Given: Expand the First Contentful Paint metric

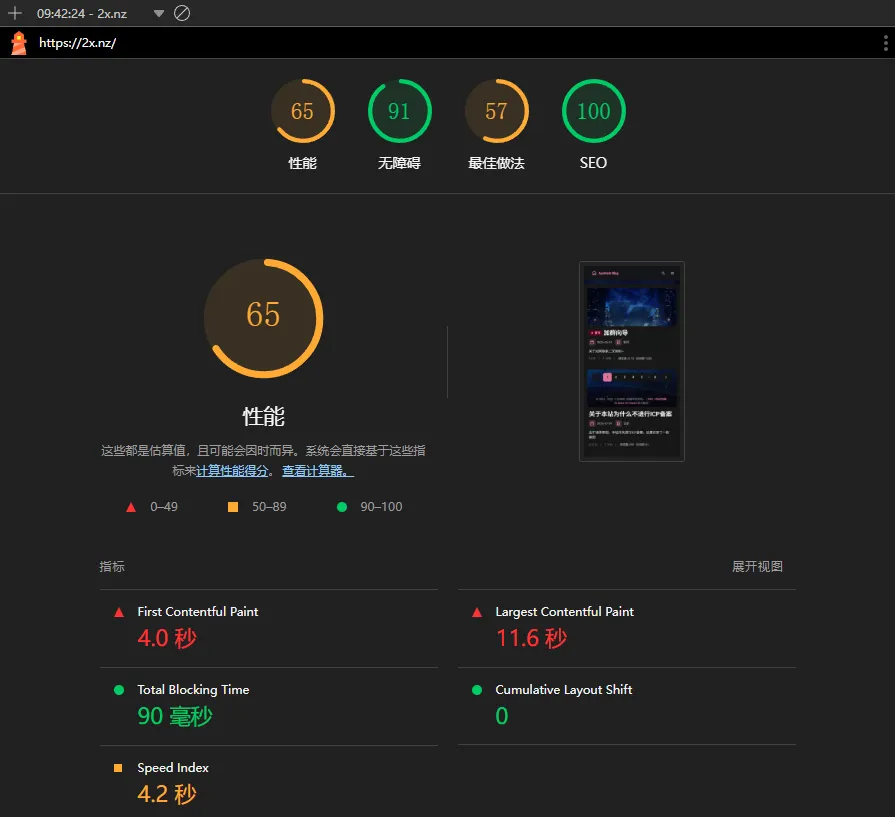Looking at the screenshot, I should pos(198,612).
